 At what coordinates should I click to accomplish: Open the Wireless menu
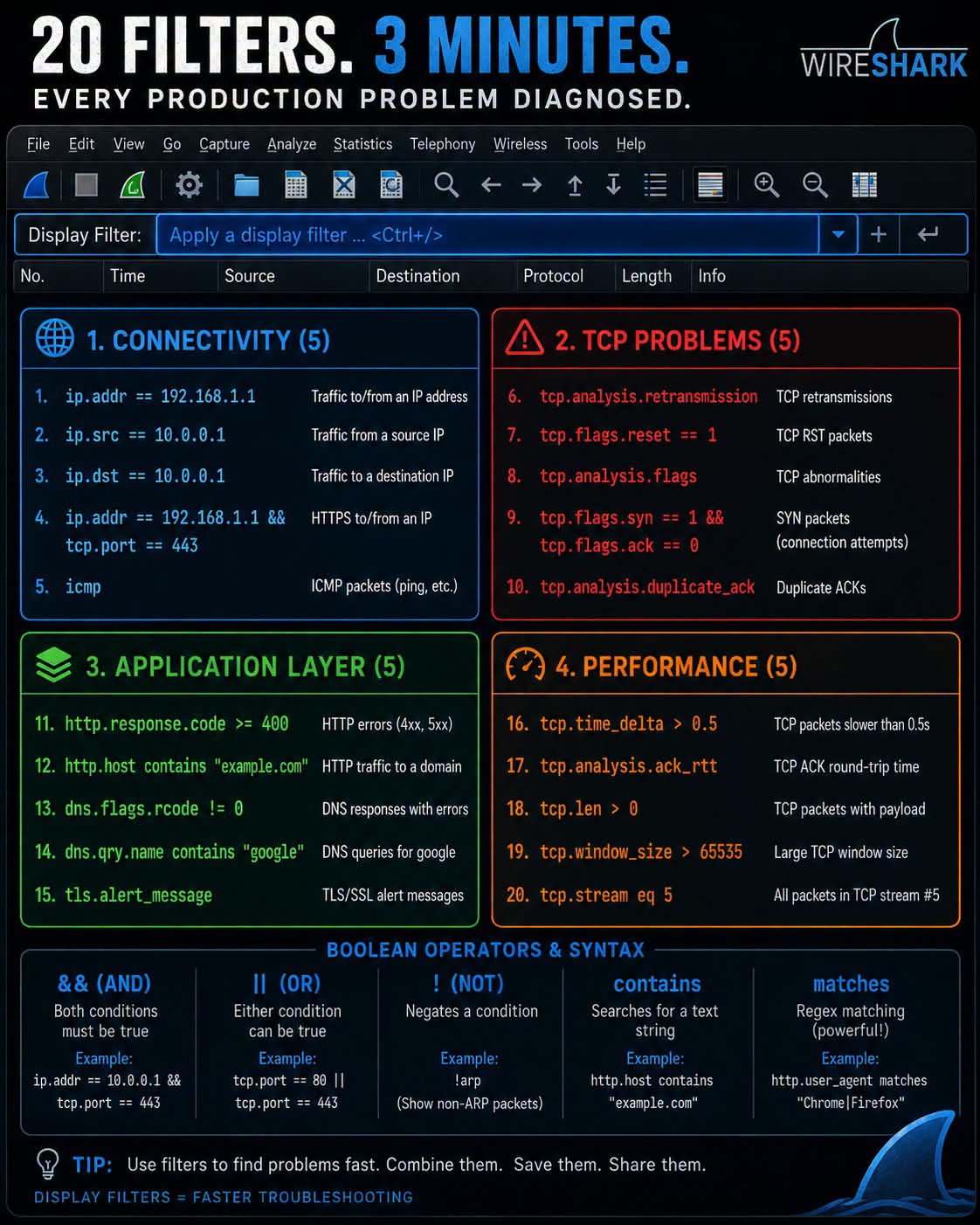tap(520, 144)
